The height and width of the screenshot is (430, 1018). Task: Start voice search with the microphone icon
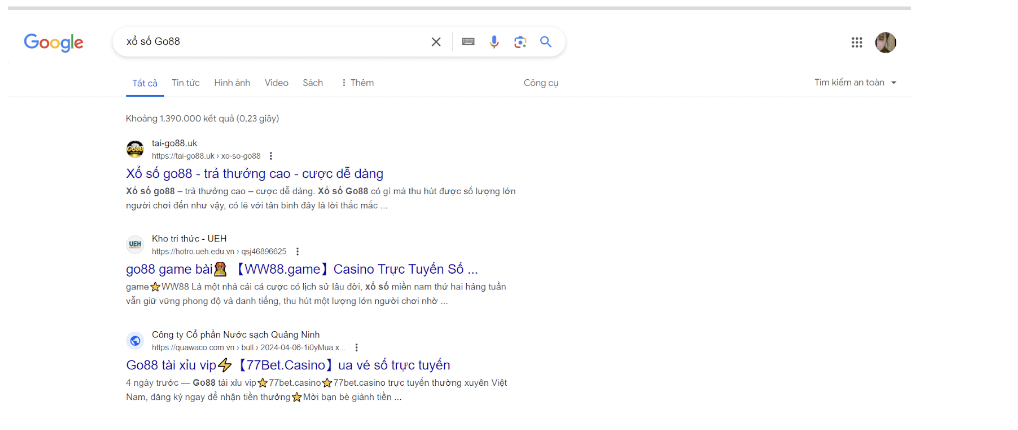point(494,42)
